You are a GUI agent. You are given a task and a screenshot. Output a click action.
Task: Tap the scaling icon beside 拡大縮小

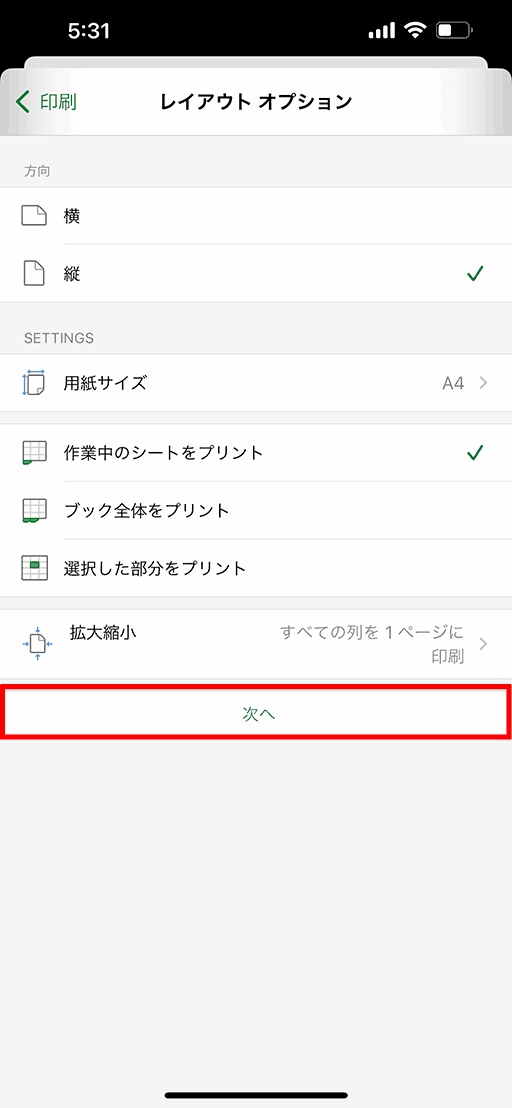click(37, 643)
